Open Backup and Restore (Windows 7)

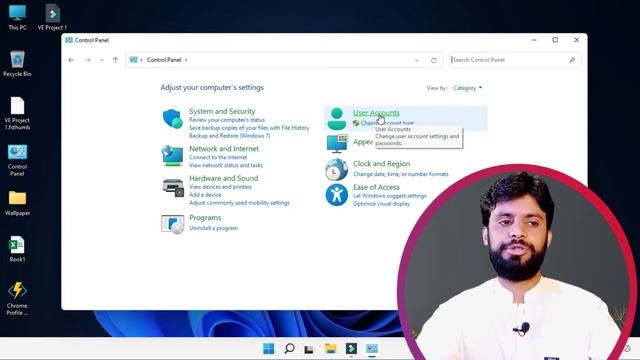click(x=229, y=136)
